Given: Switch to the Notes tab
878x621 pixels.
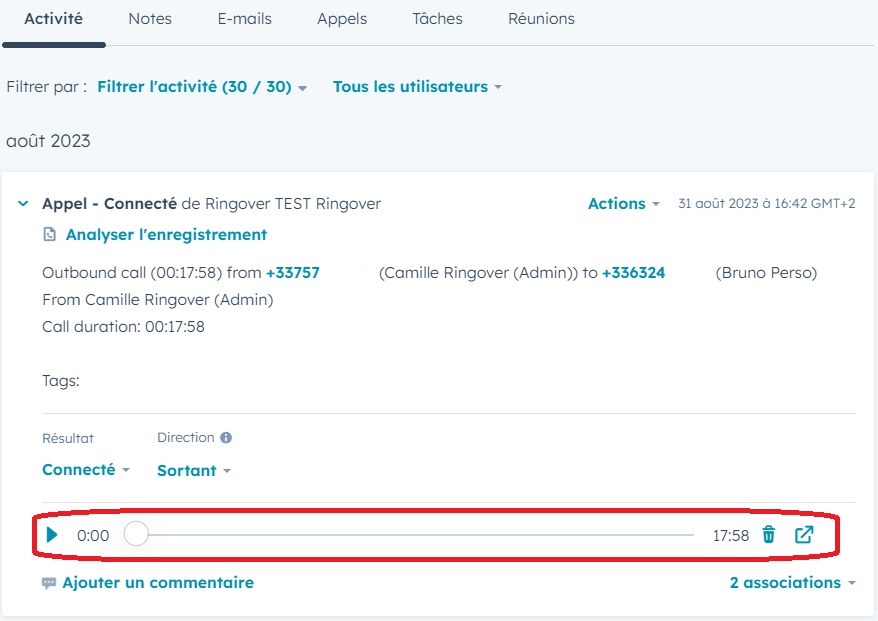Looking at the screenshot, I should pyautogui.click(x=150, y=18).
